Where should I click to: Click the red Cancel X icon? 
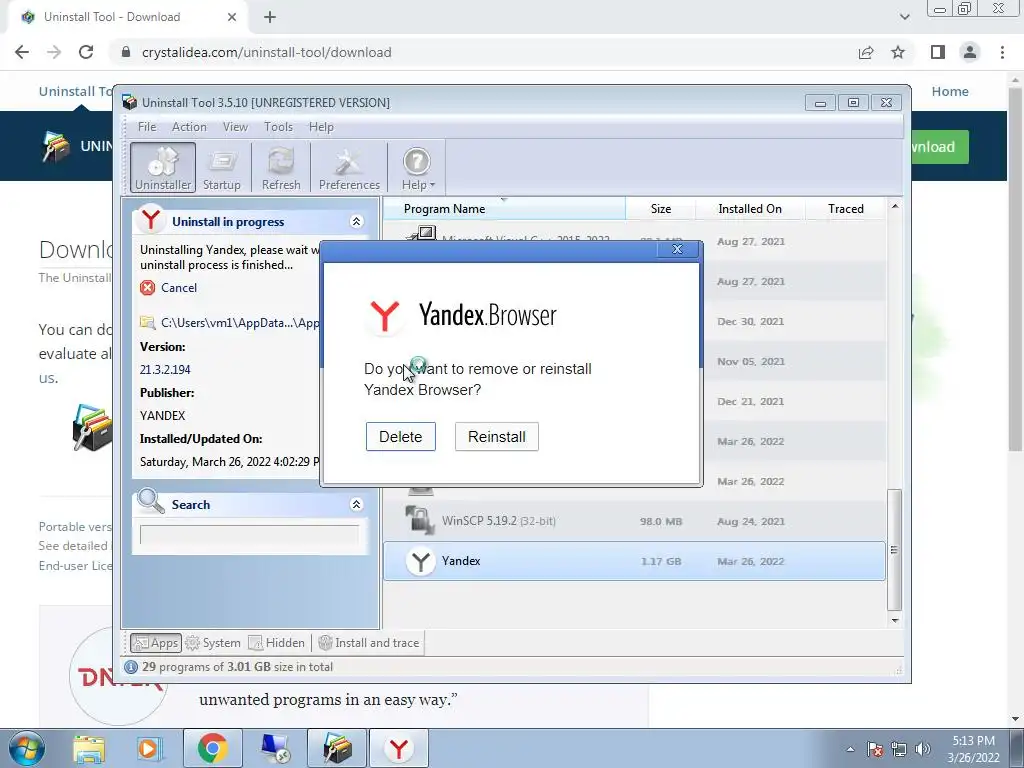[x=148, y=287]
